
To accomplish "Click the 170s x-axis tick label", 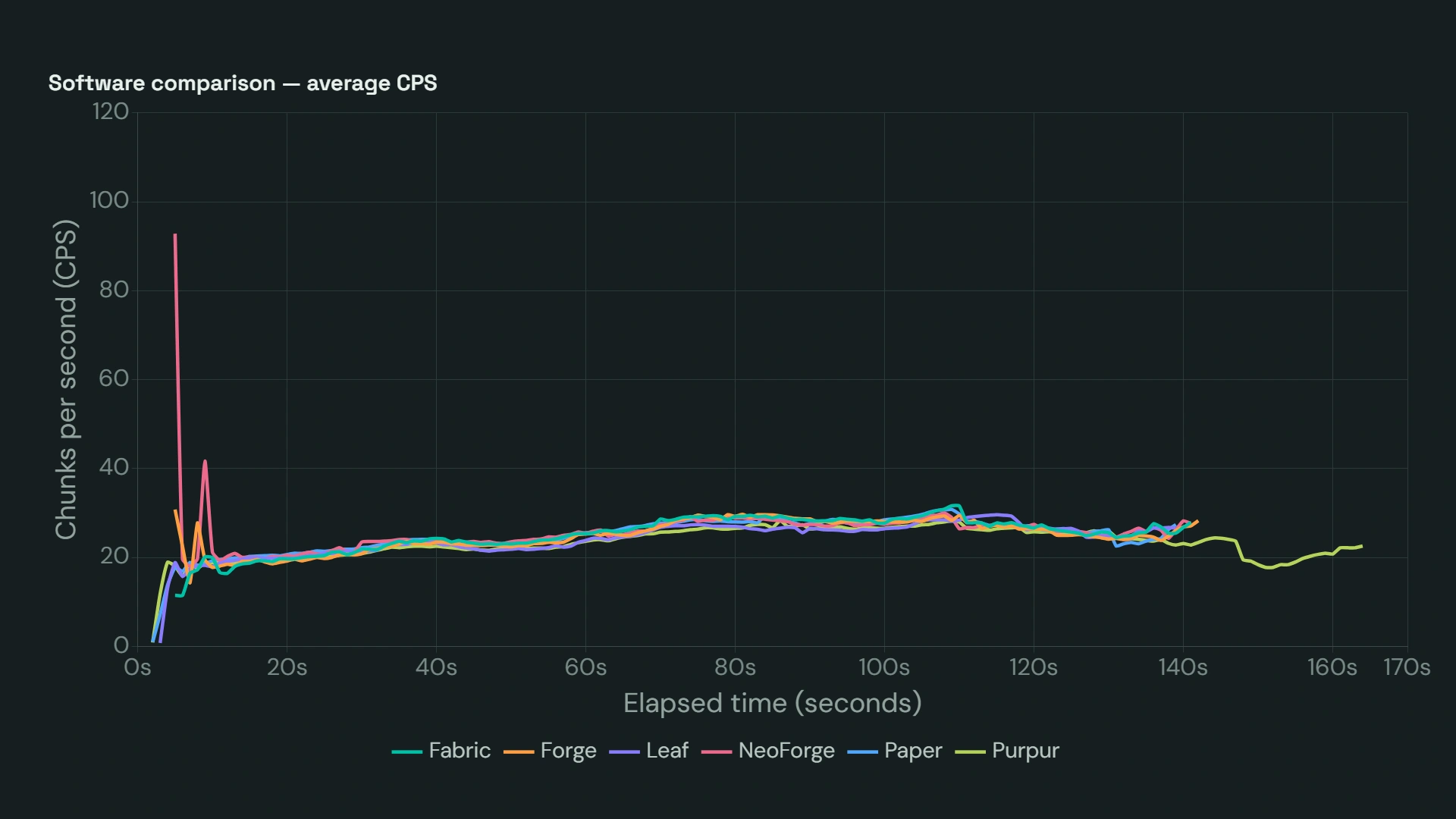I will (x=1407, y=667).
